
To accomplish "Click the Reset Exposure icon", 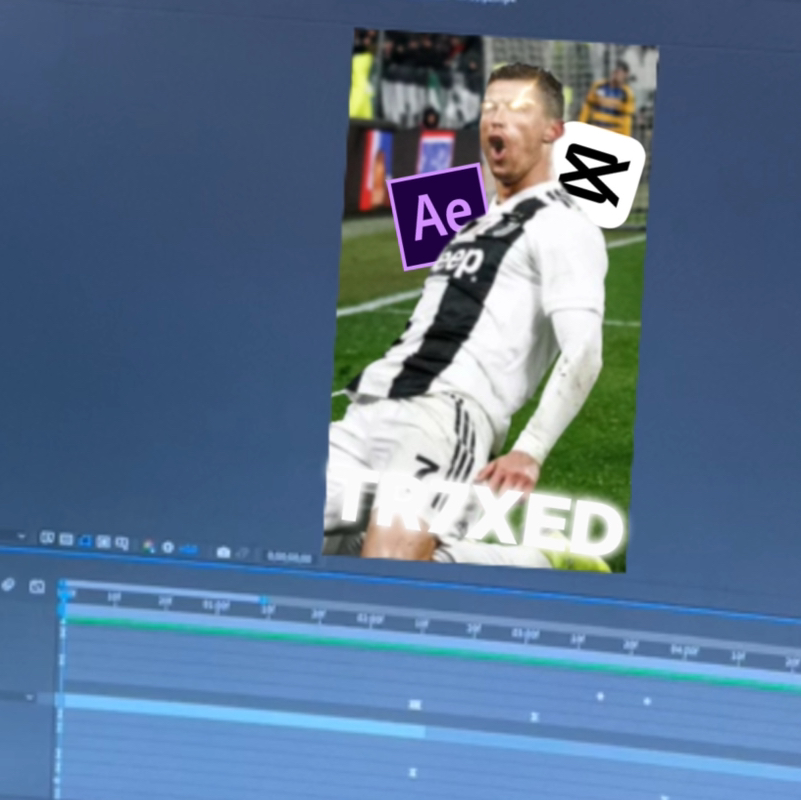I will [168, 548].
